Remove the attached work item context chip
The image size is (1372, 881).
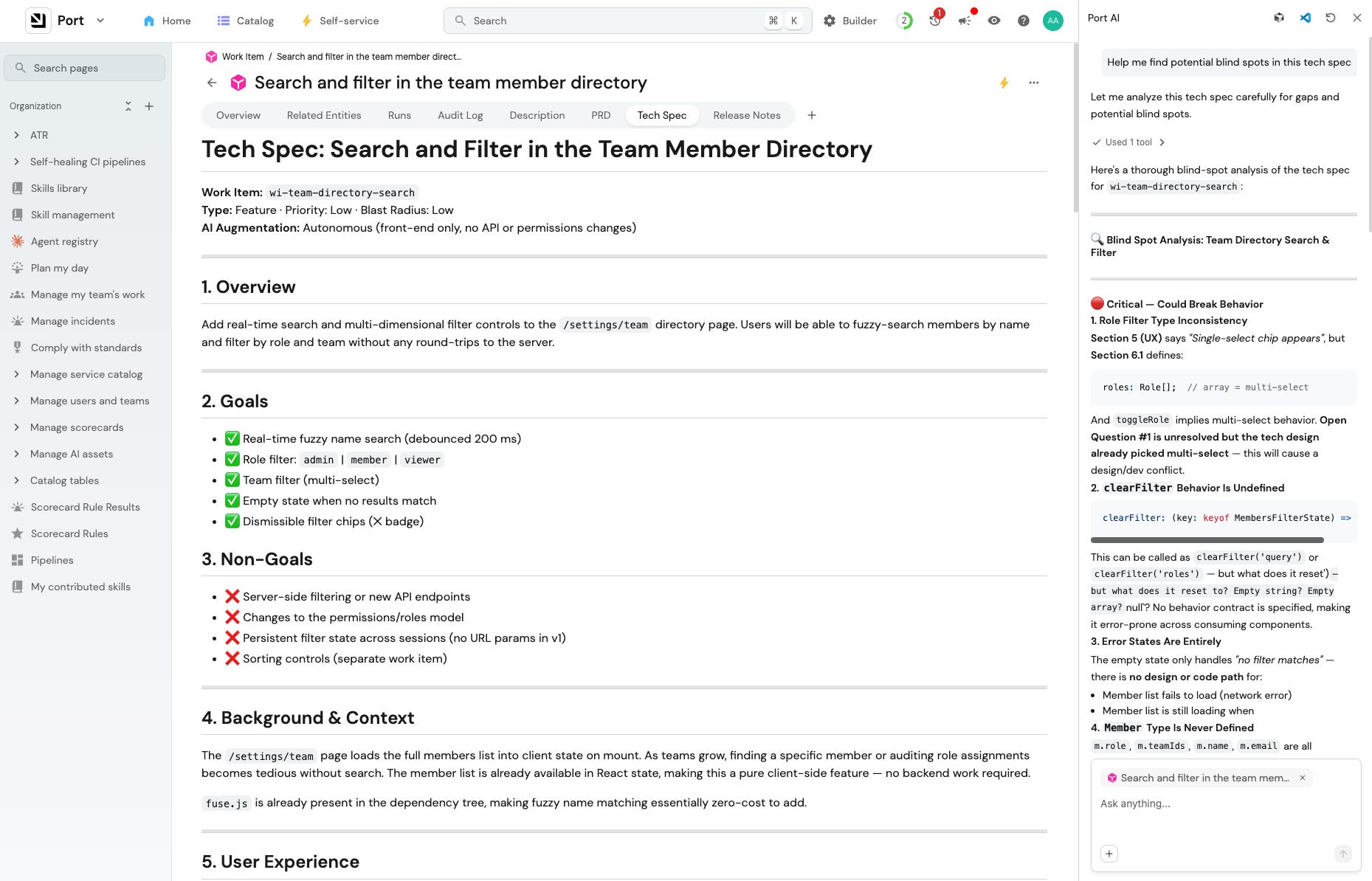click(1303, 778)
